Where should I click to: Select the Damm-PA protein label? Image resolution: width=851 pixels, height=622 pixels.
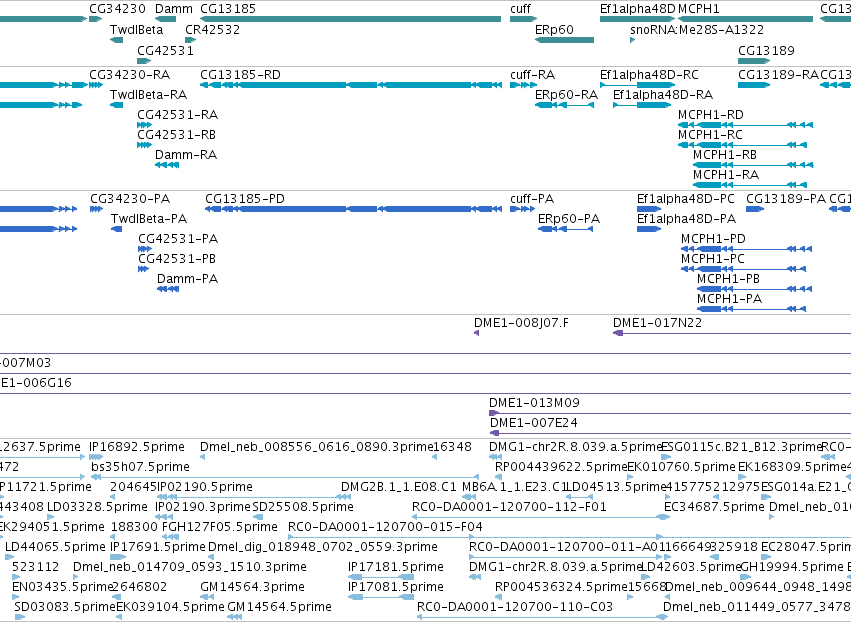[187, 279]
